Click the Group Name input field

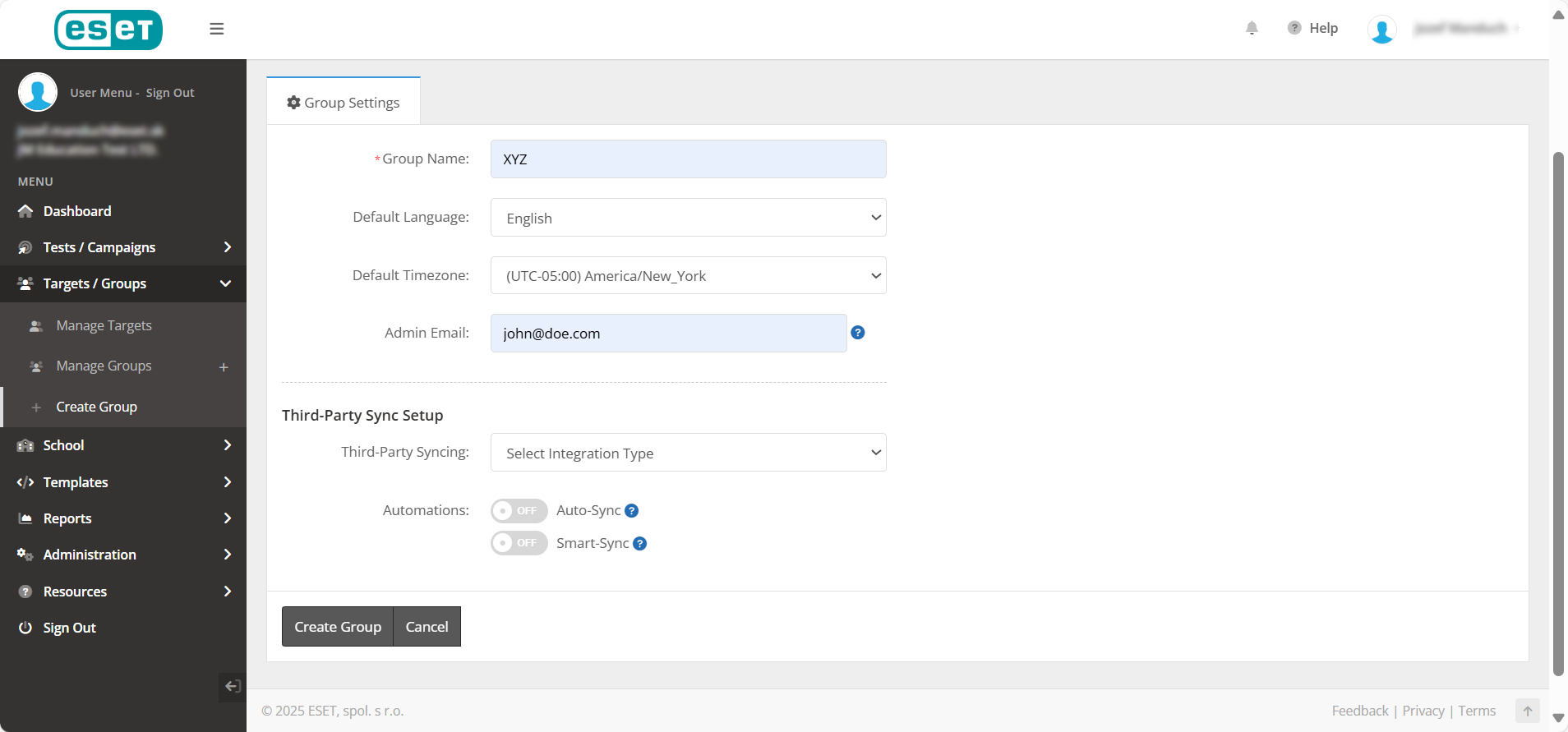[689, 159]
